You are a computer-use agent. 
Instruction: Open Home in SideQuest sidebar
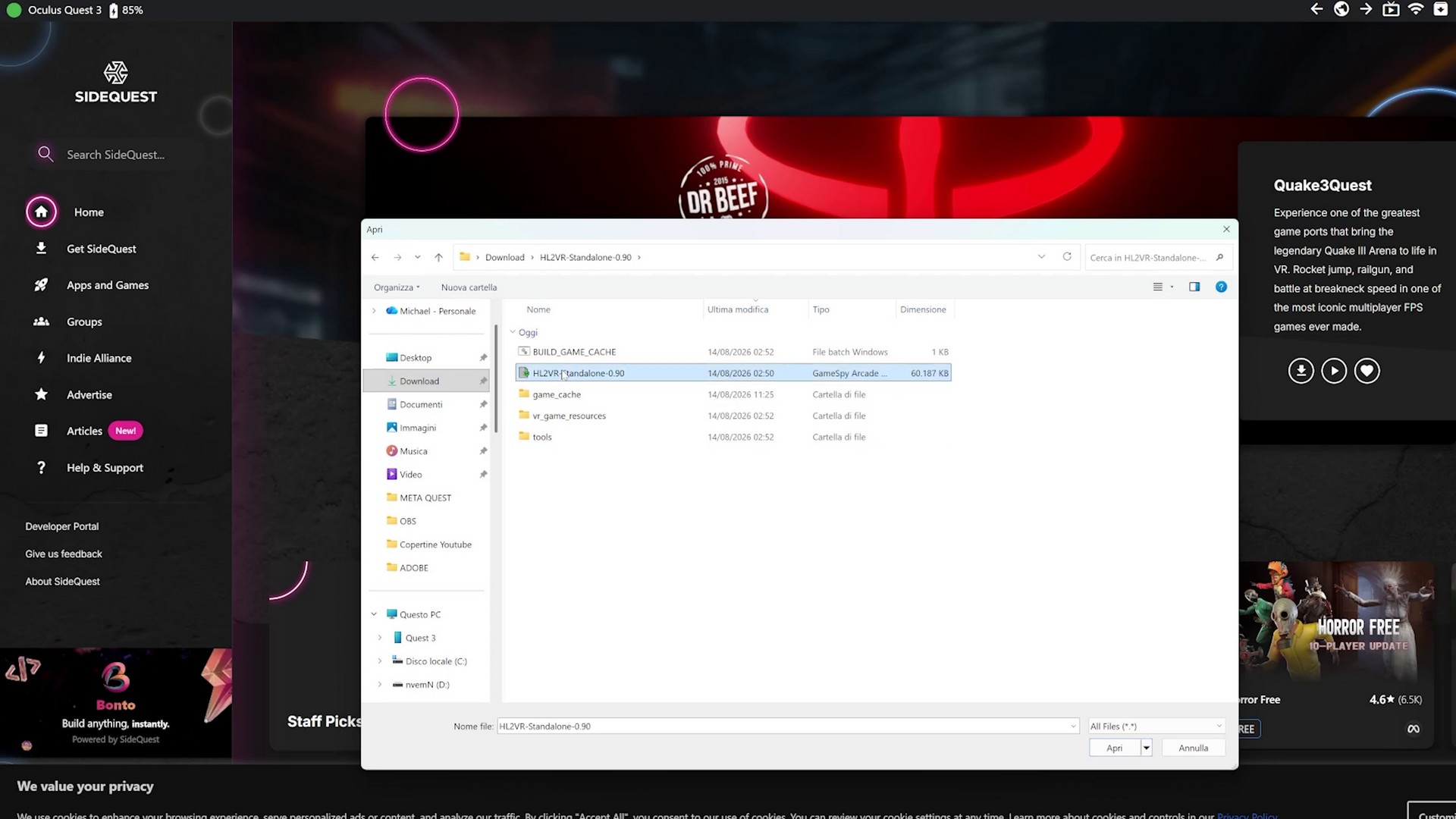(89, 212)
